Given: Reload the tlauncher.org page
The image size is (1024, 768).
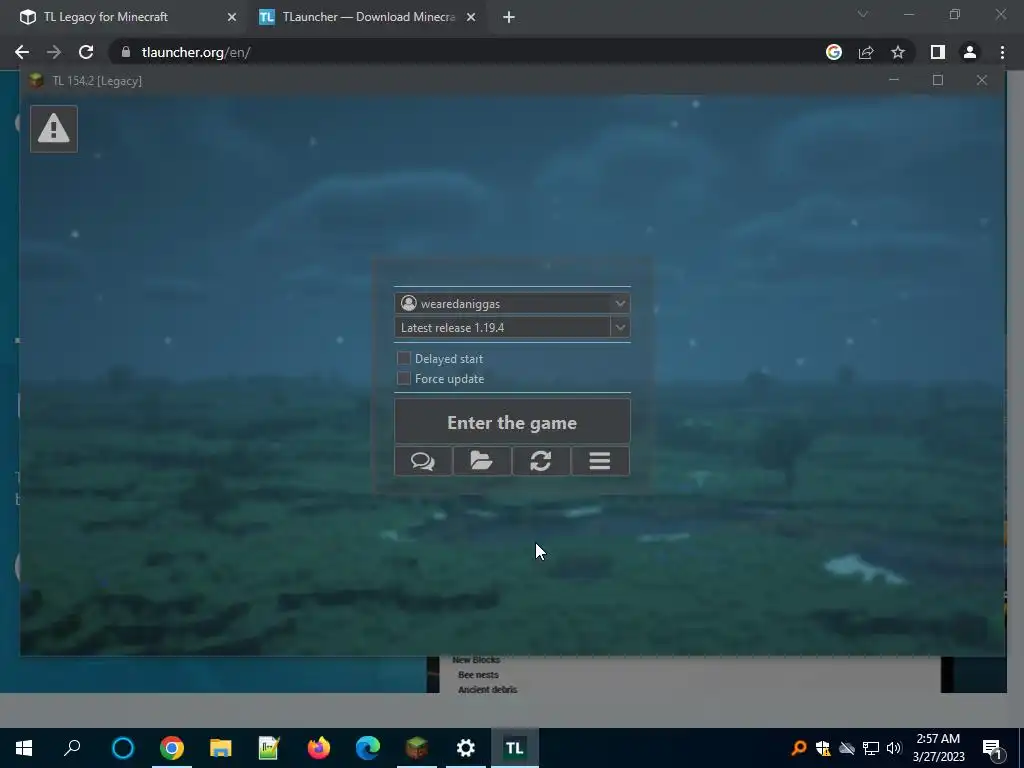Looking at the screenshot, I should click(x=86, y=52).
